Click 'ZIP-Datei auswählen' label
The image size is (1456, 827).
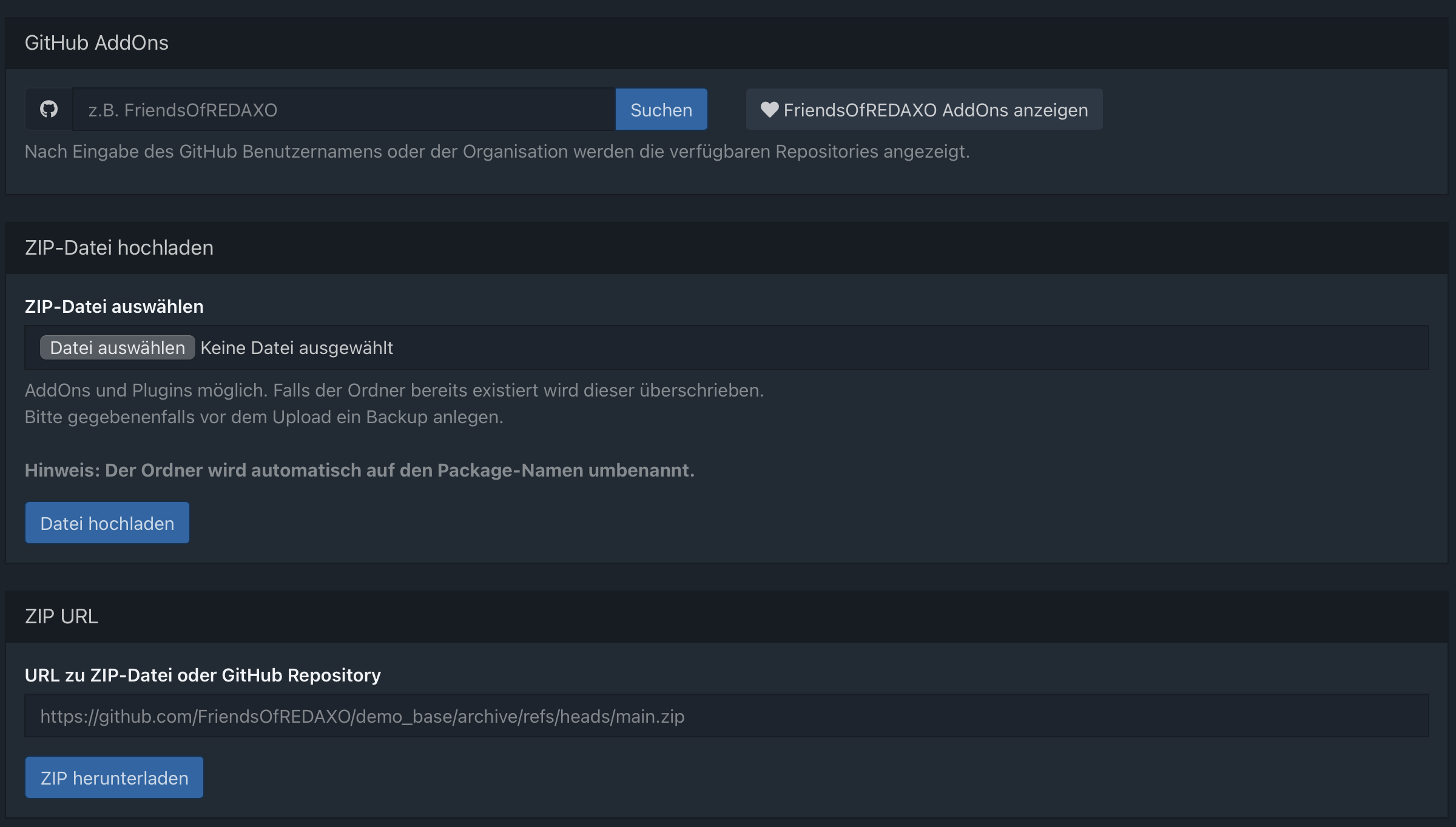click(114, 306)
